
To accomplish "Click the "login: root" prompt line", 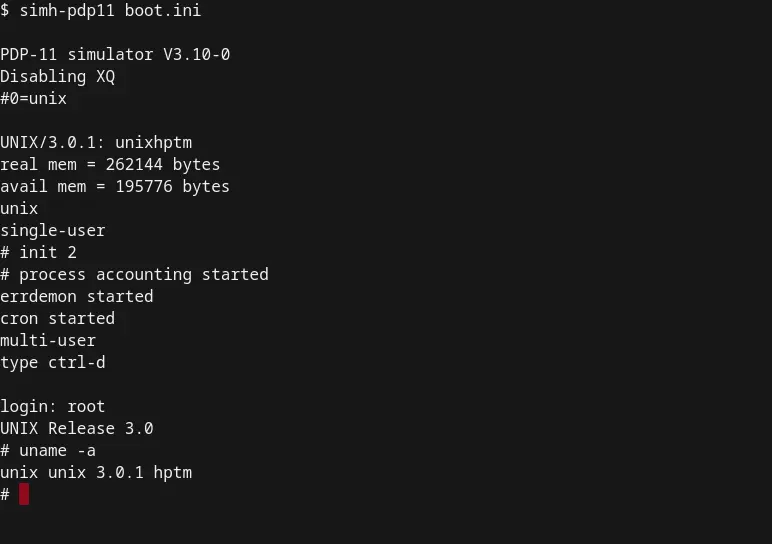I will point(52,406).
